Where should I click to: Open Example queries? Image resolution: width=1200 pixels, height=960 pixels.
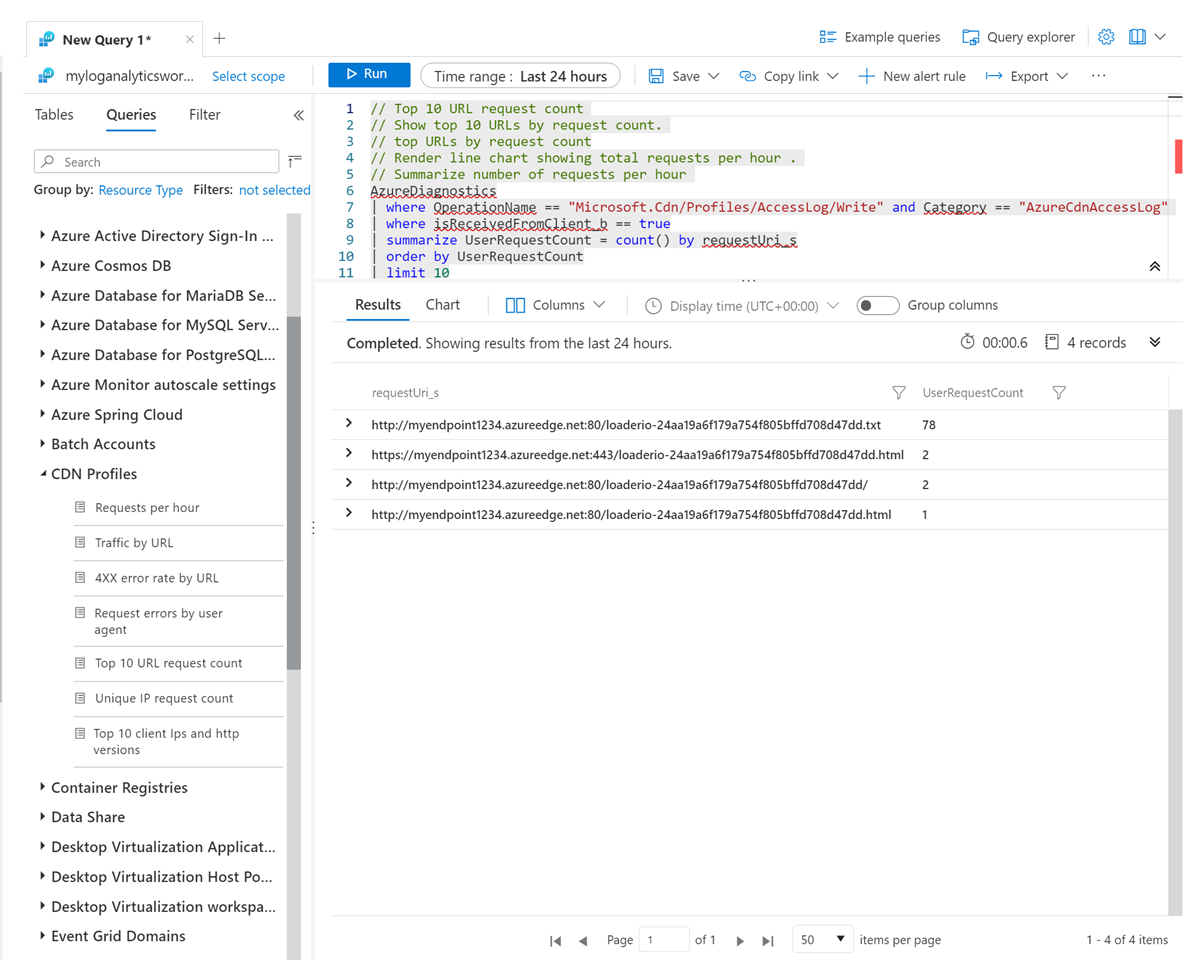(x=879, y=37)
